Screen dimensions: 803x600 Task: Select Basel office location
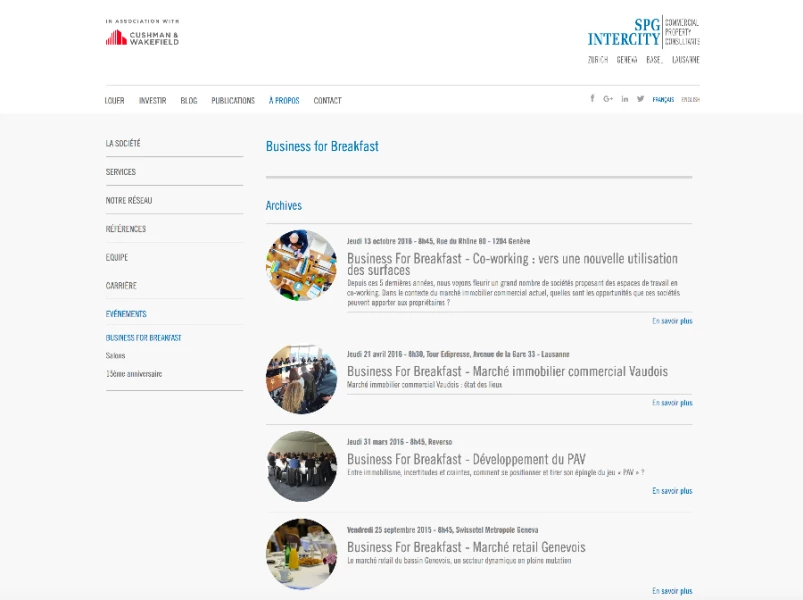coord(654,60)
